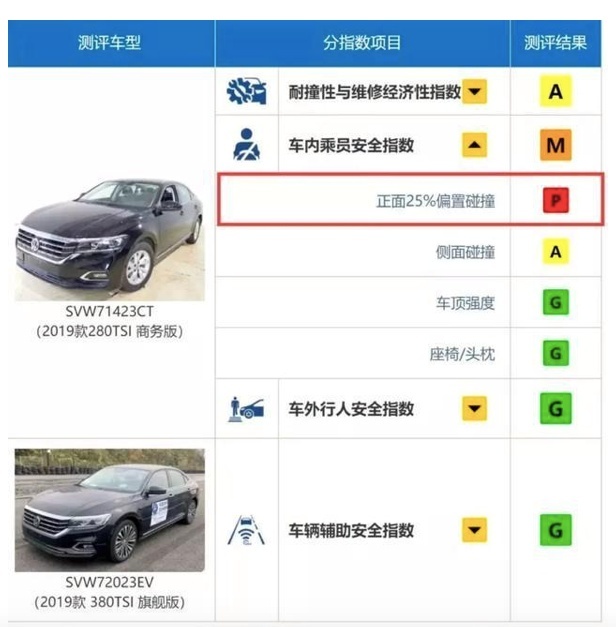This screenshot has width=616, height=627.
Task: Click the vehicle assistance safety radar icon
Action: tap(246, 530)
